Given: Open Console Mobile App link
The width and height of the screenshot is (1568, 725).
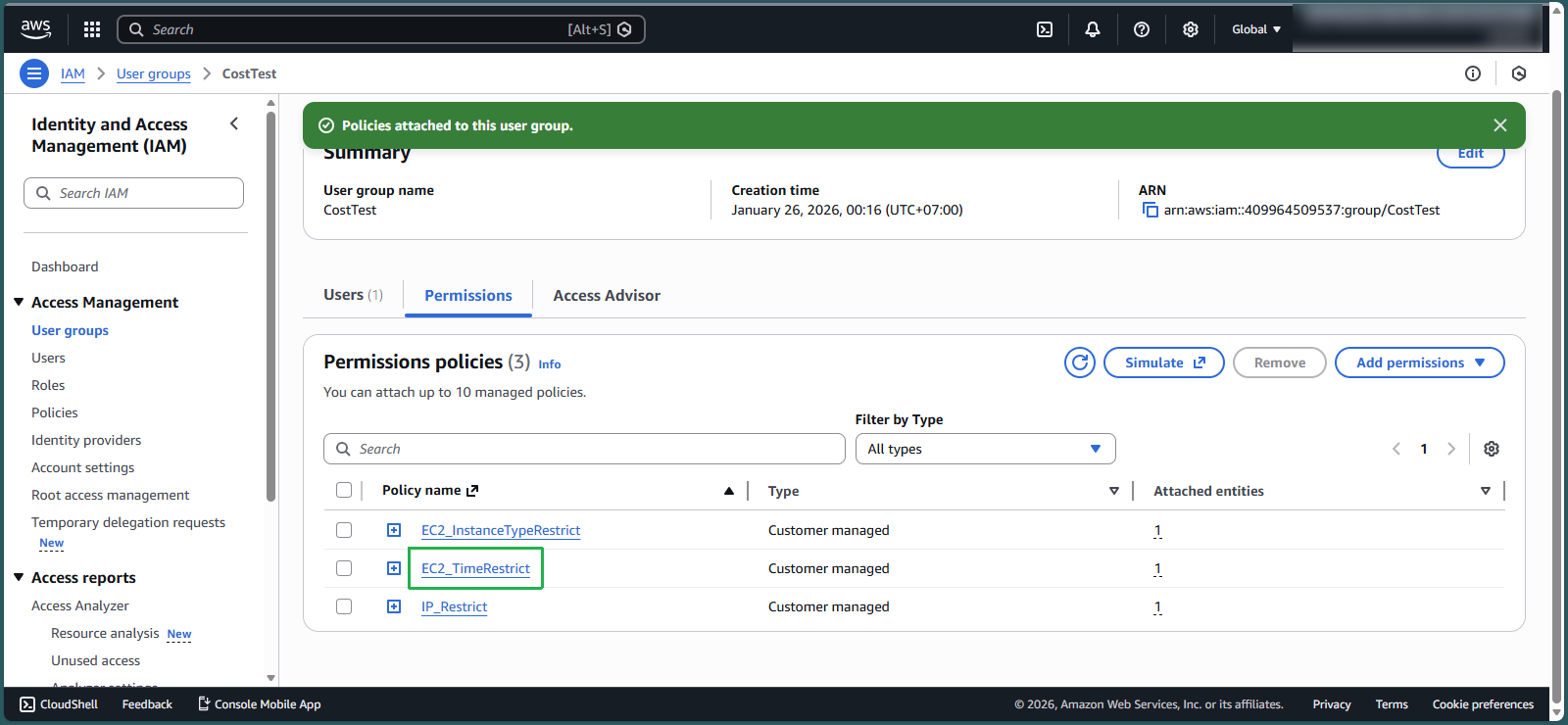Looking at the screenshot, I should pos(260,704).
